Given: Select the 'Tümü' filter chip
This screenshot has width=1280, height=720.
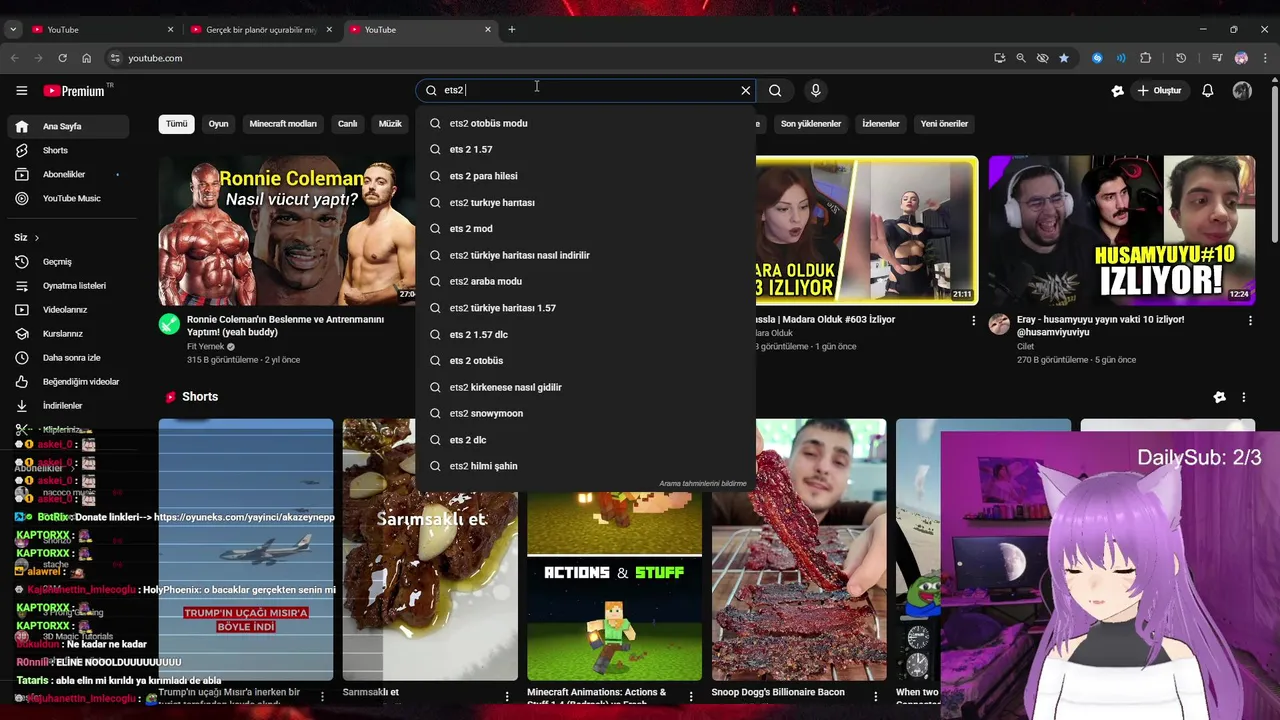Looking at the screenshot, I should click(x=176, y=124).
